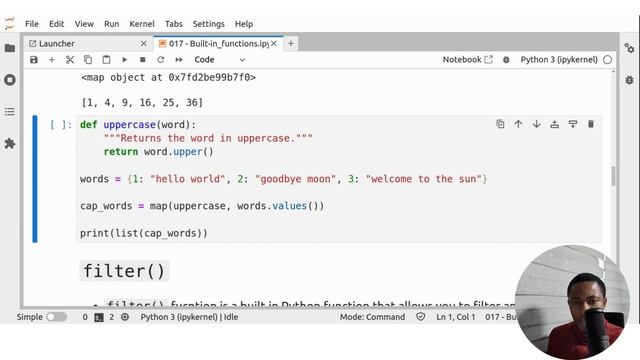Move the cell up arrow
The width and height of the screenshot is (640, 360).
(x=518, y=124)
